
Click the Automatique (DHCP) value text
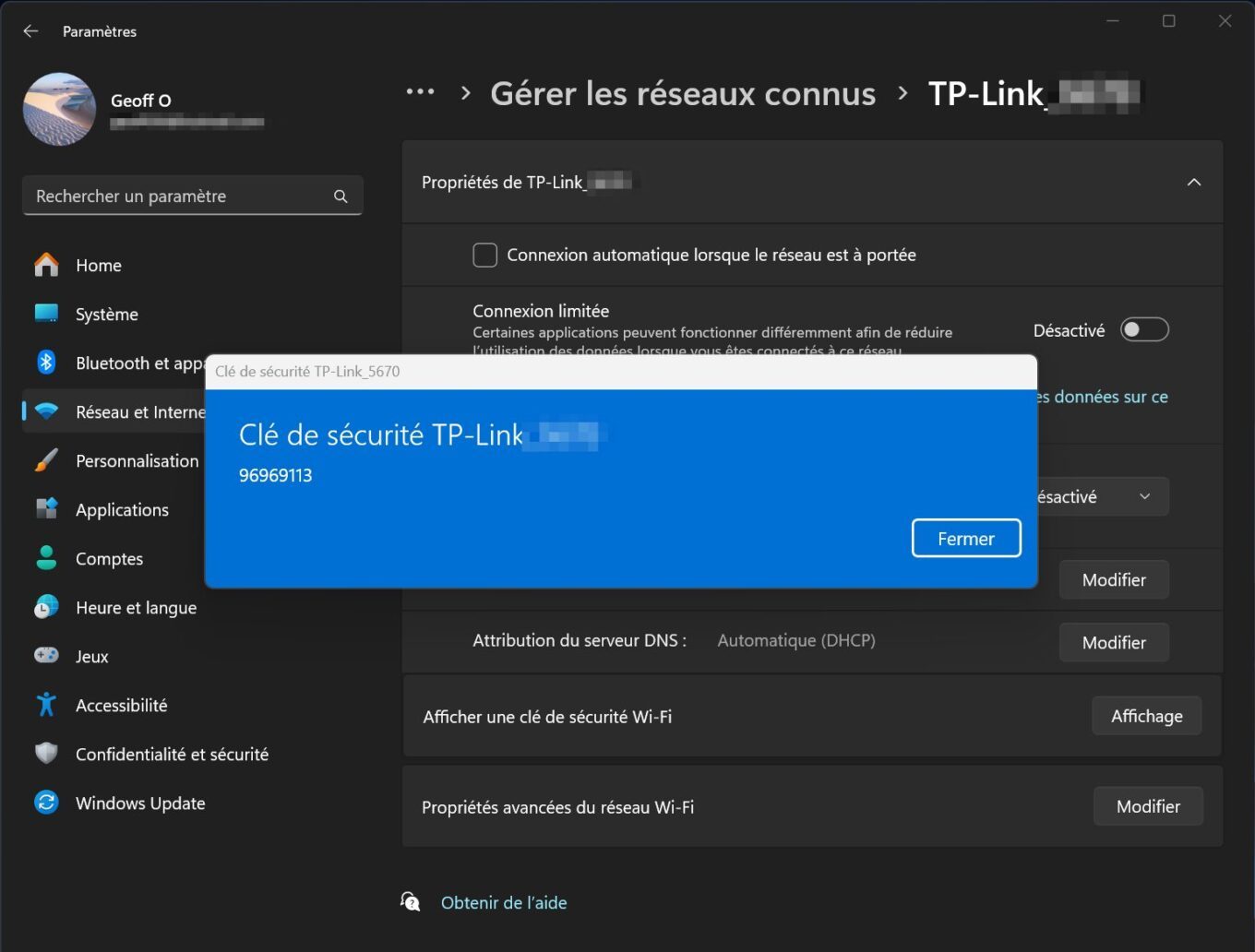click(796, 640)
